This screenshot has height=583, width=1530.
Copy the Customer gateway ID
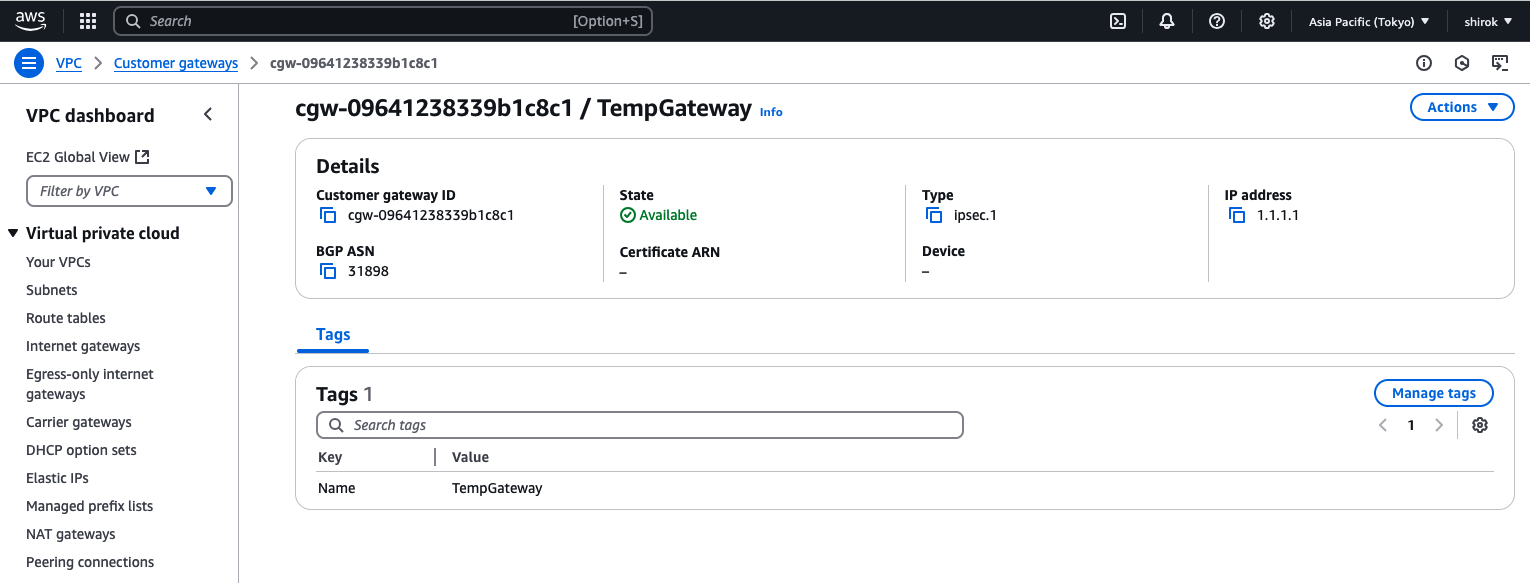point(327,214)
